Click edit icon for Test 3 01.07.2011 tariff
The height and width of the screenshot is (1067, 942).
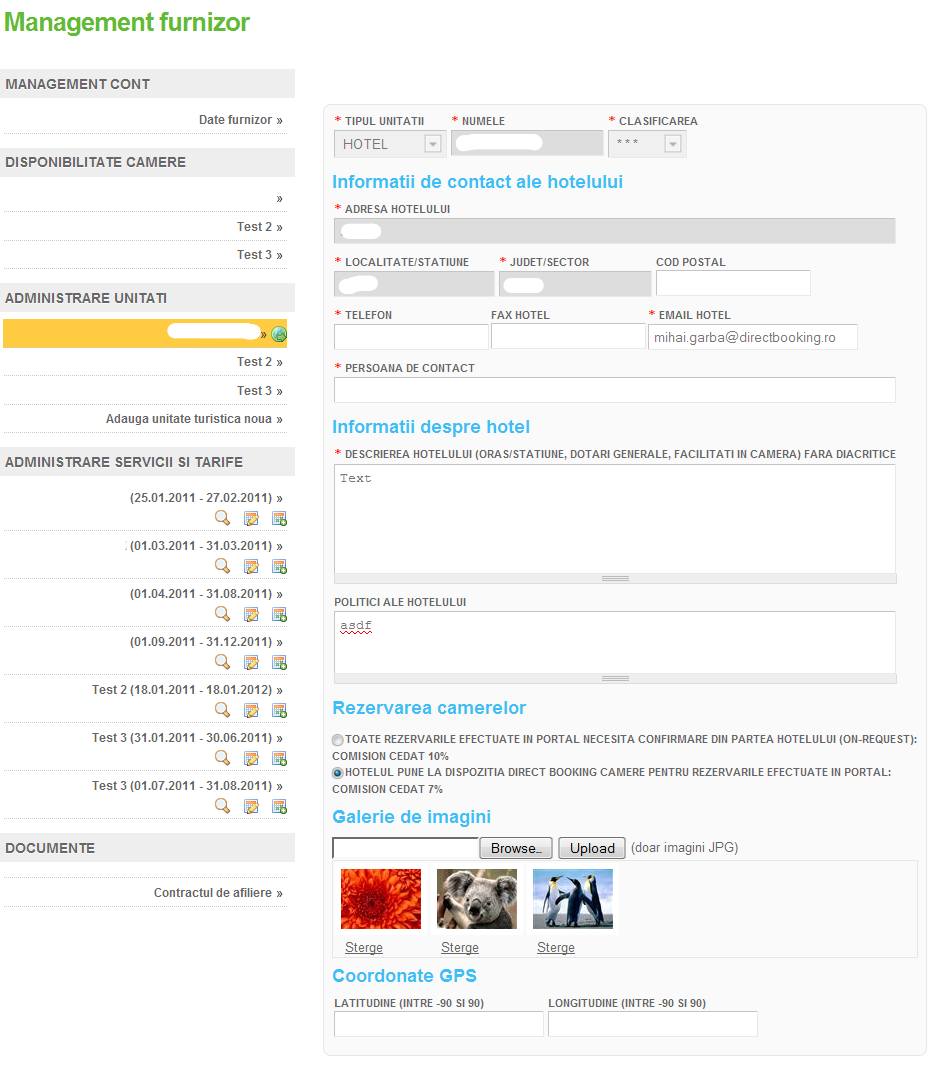[x=251, y=806]
